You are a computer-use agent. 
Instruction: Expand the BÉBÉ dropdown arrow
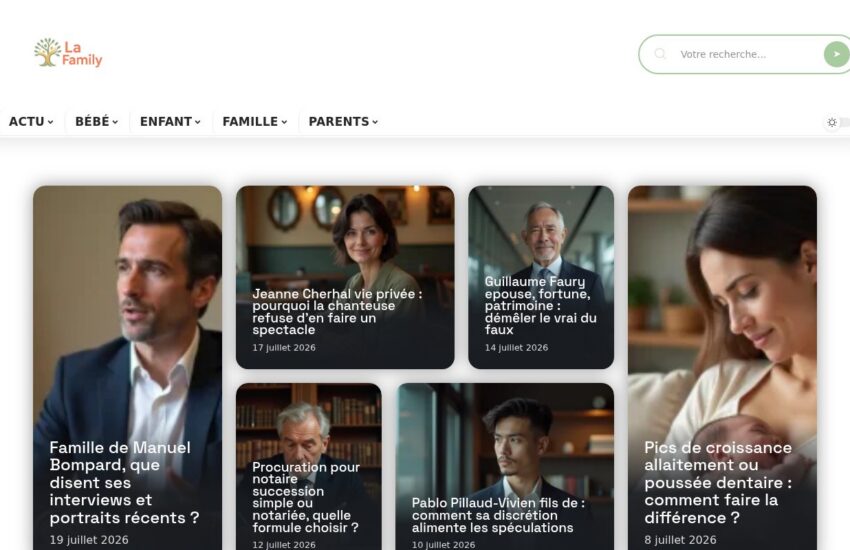pyautogui.click(x=115, y=122)
